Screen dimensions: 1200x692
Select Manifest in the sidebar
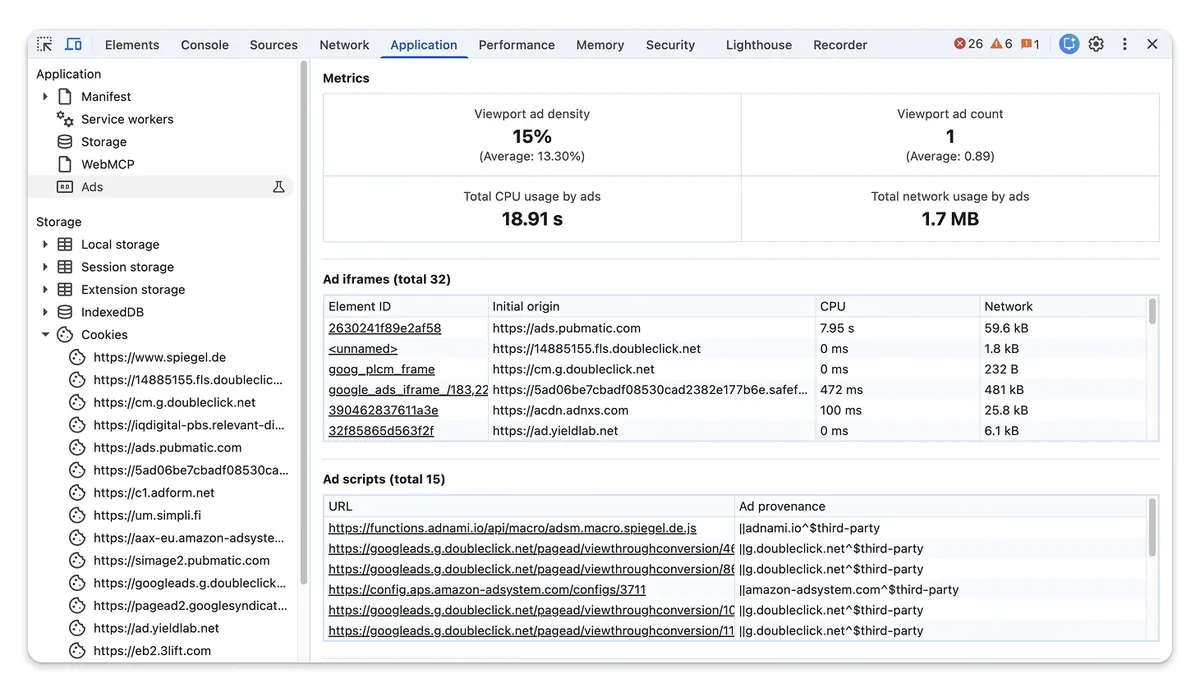click(x=106, y=97)
